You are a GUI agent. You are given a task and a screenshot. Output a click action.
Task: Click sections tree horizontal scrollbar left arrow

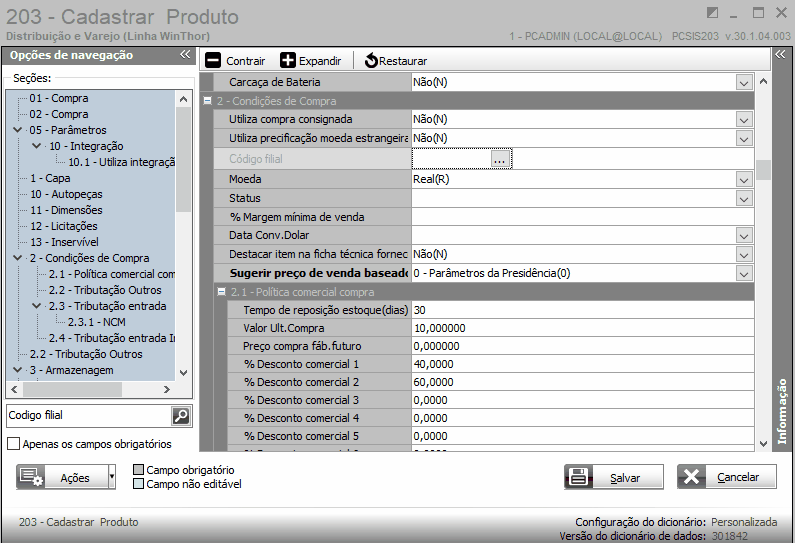(x=14, y=389)
